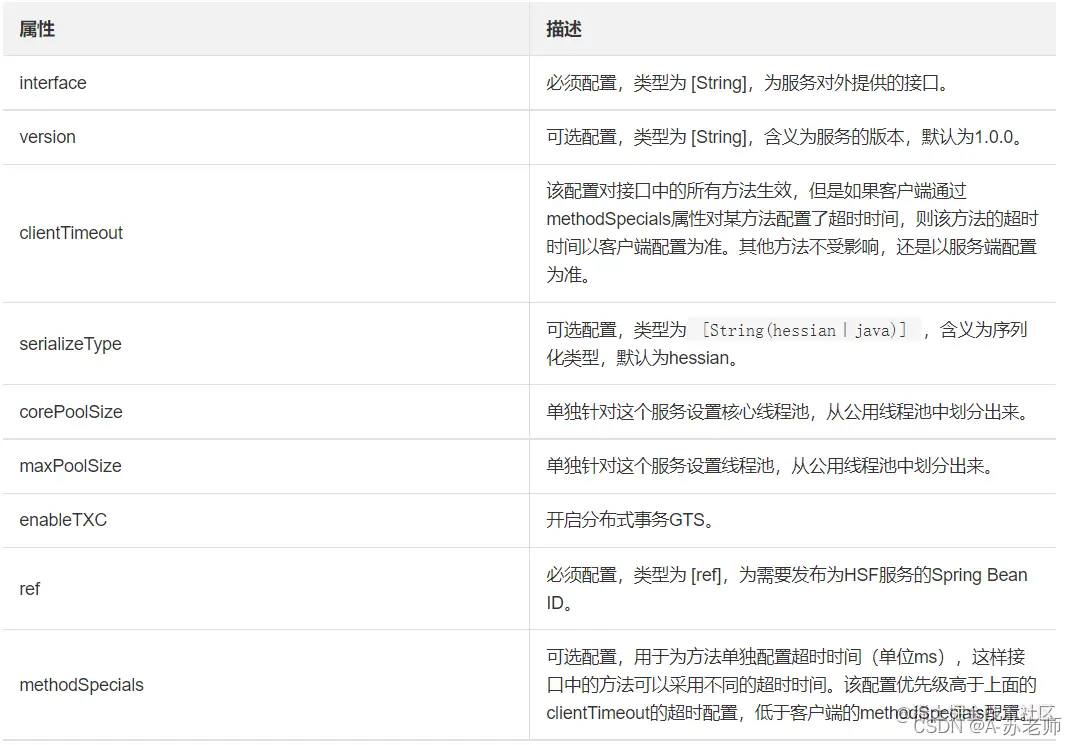1077x745 pixels.
Task: Click the interface row description text
Action: 790,82
